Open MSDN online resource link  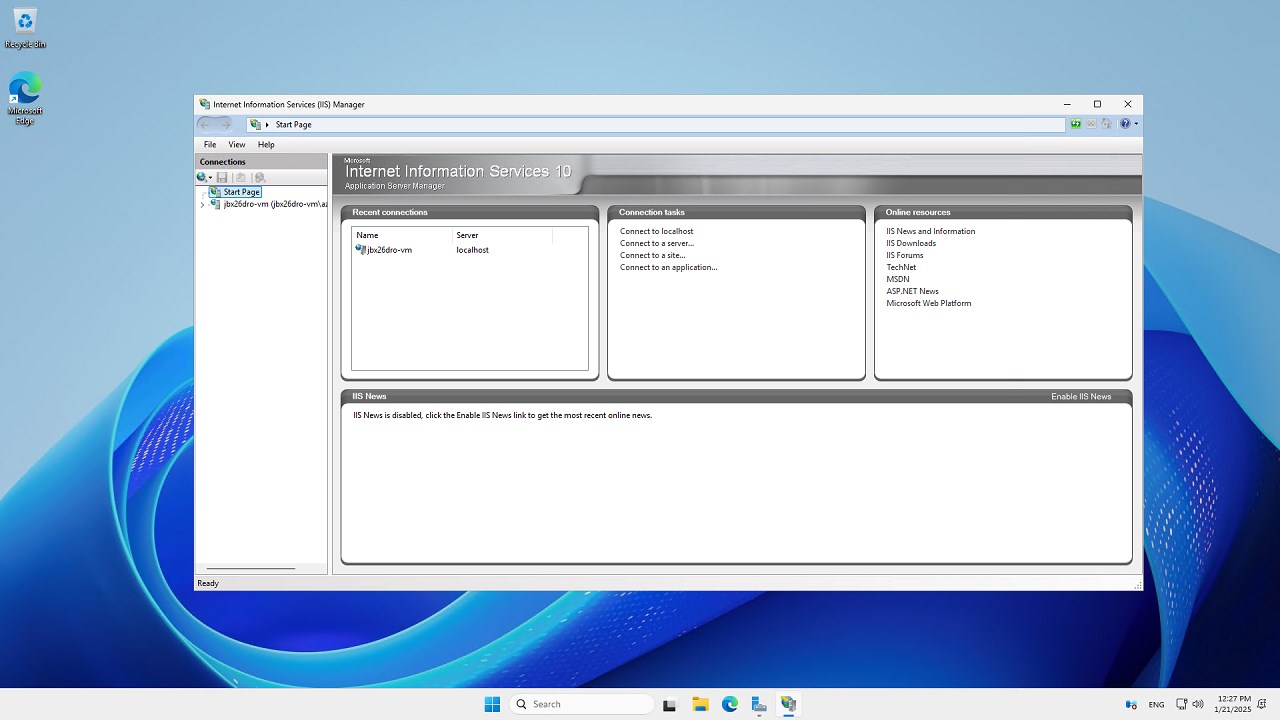coord(898,279)
